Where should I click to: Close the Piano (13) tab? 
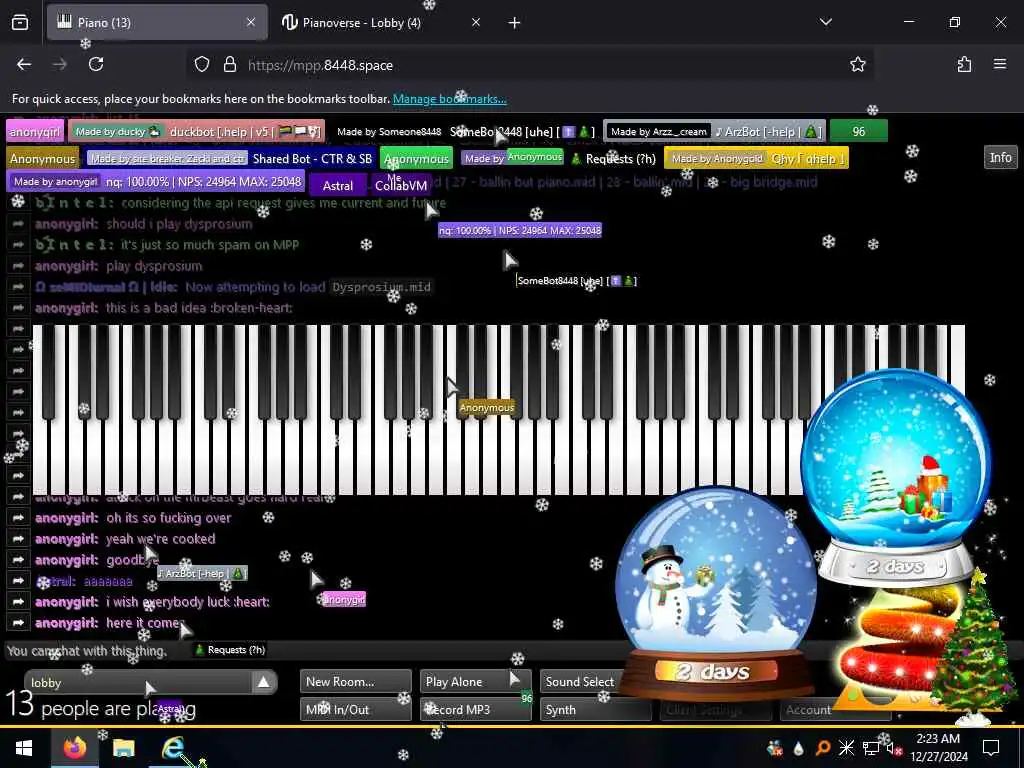[x=251, y=23]
